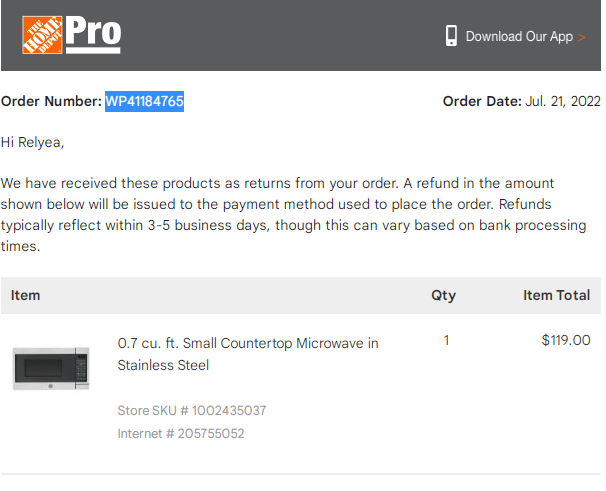Click the refund explanation paragraph
Screen dimensions: 606x491
click(294, 215)
